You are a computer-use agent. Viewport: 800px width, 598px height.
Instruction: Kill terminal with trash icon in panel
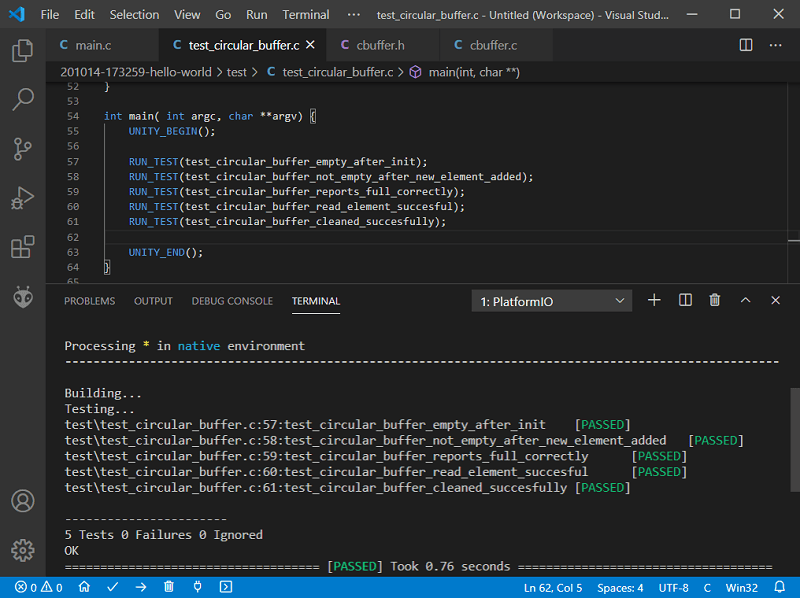click(x=714, y=300)
